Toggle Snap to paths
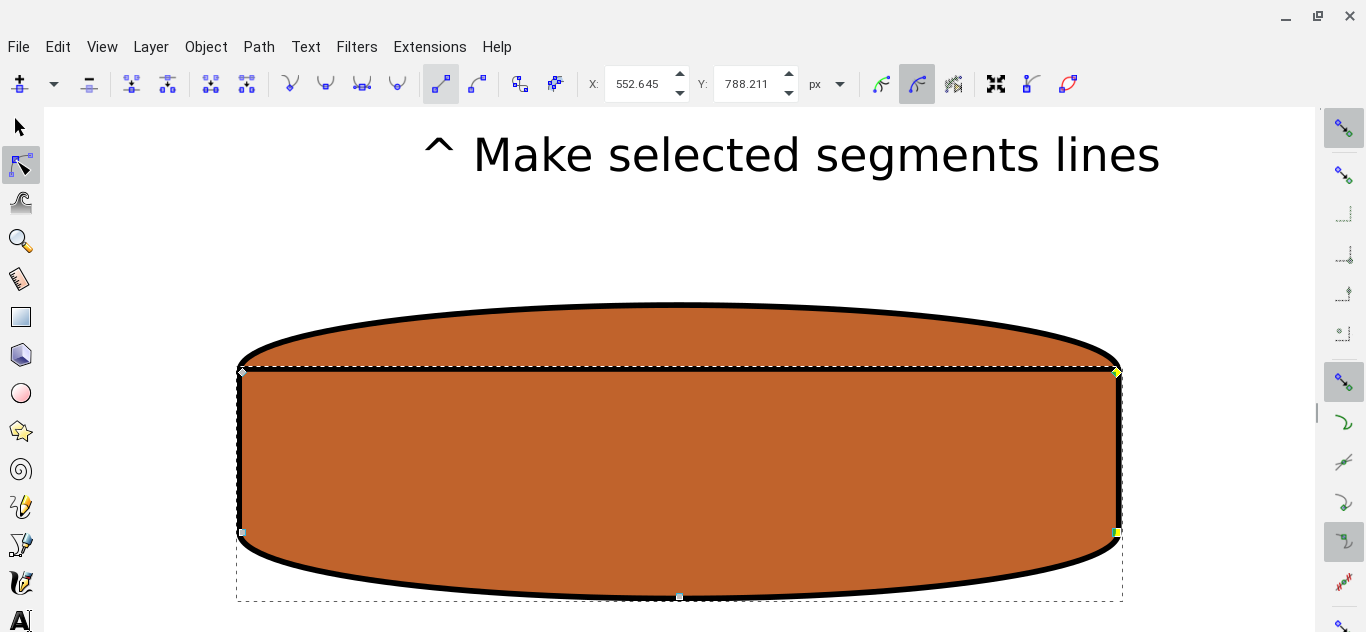The width and height of the screenshot is (1366, 632). (1344, 423)
